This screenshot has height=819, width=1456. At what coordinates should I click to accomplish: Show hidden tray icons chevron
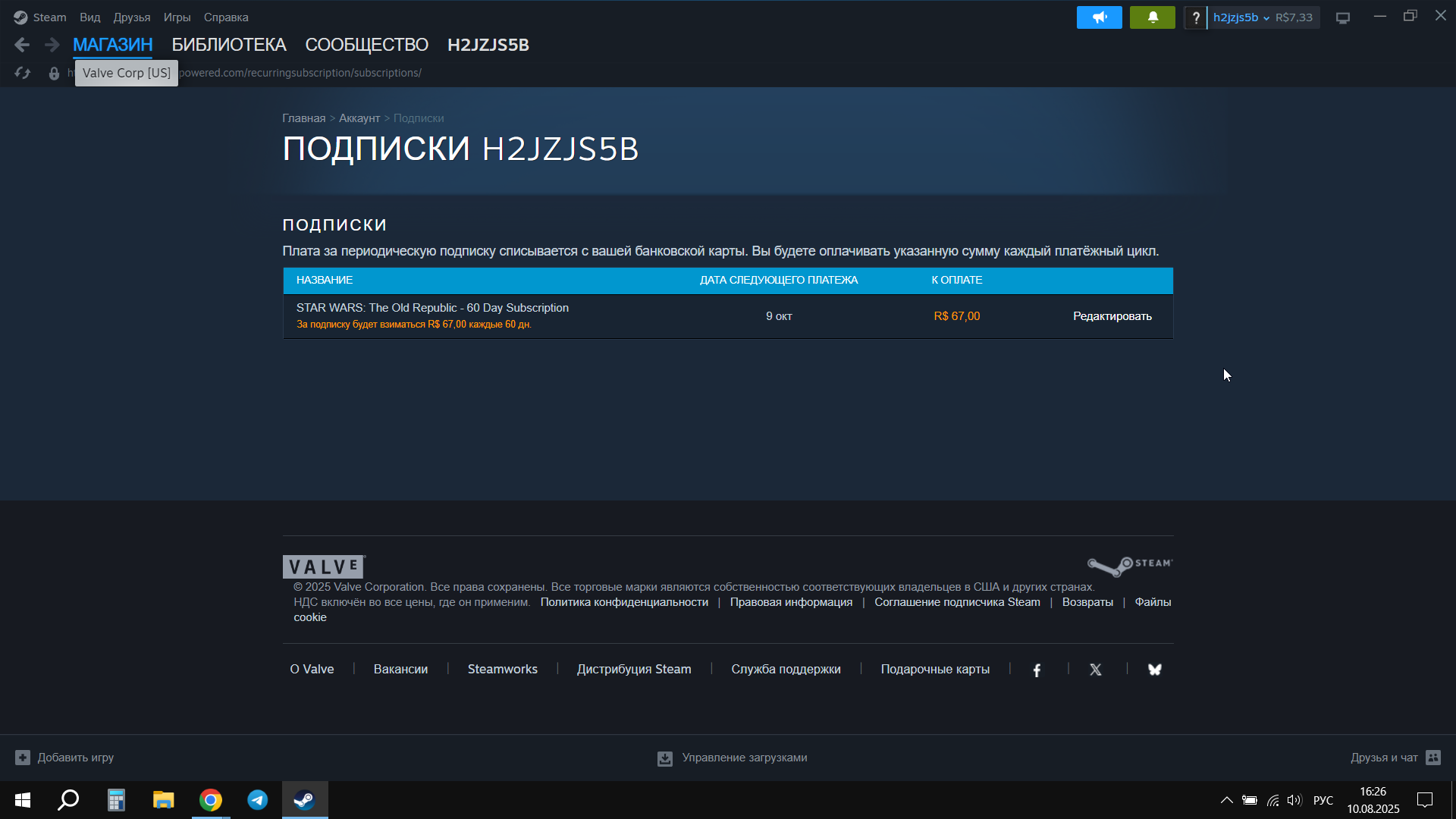click(x=1226, y=800)
